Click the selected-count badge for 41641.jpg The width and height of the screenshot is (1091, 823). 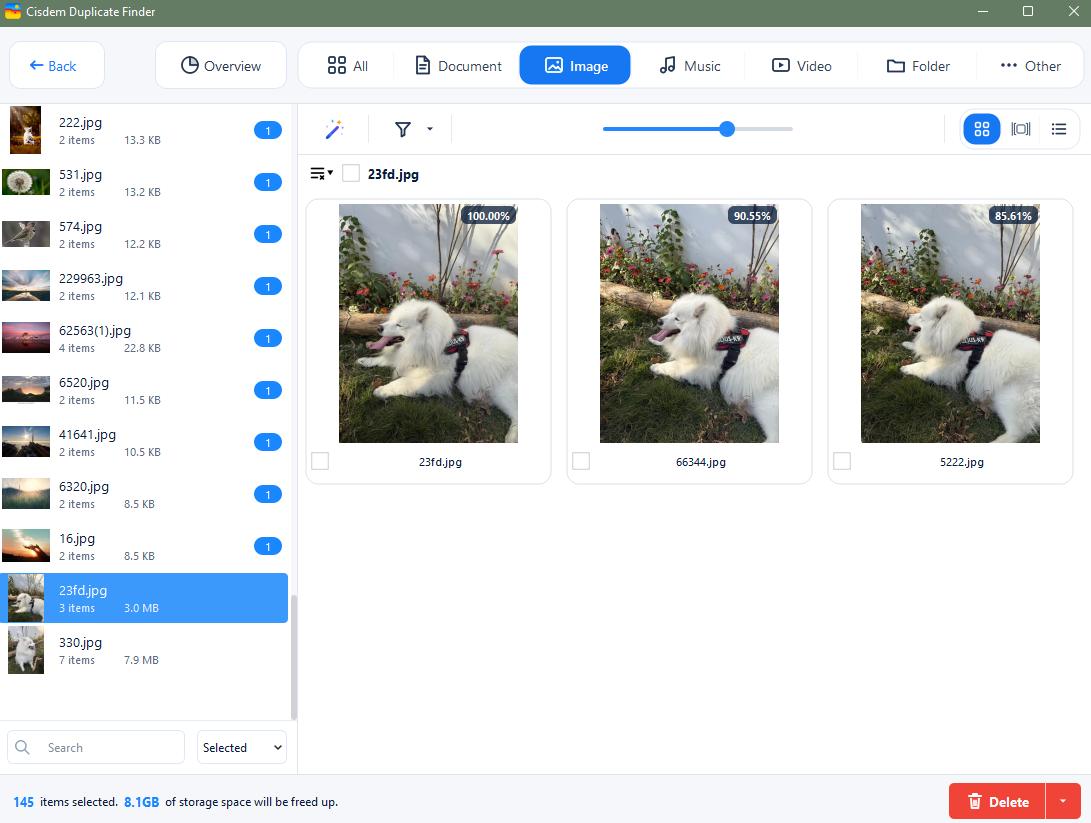(268, 442)
